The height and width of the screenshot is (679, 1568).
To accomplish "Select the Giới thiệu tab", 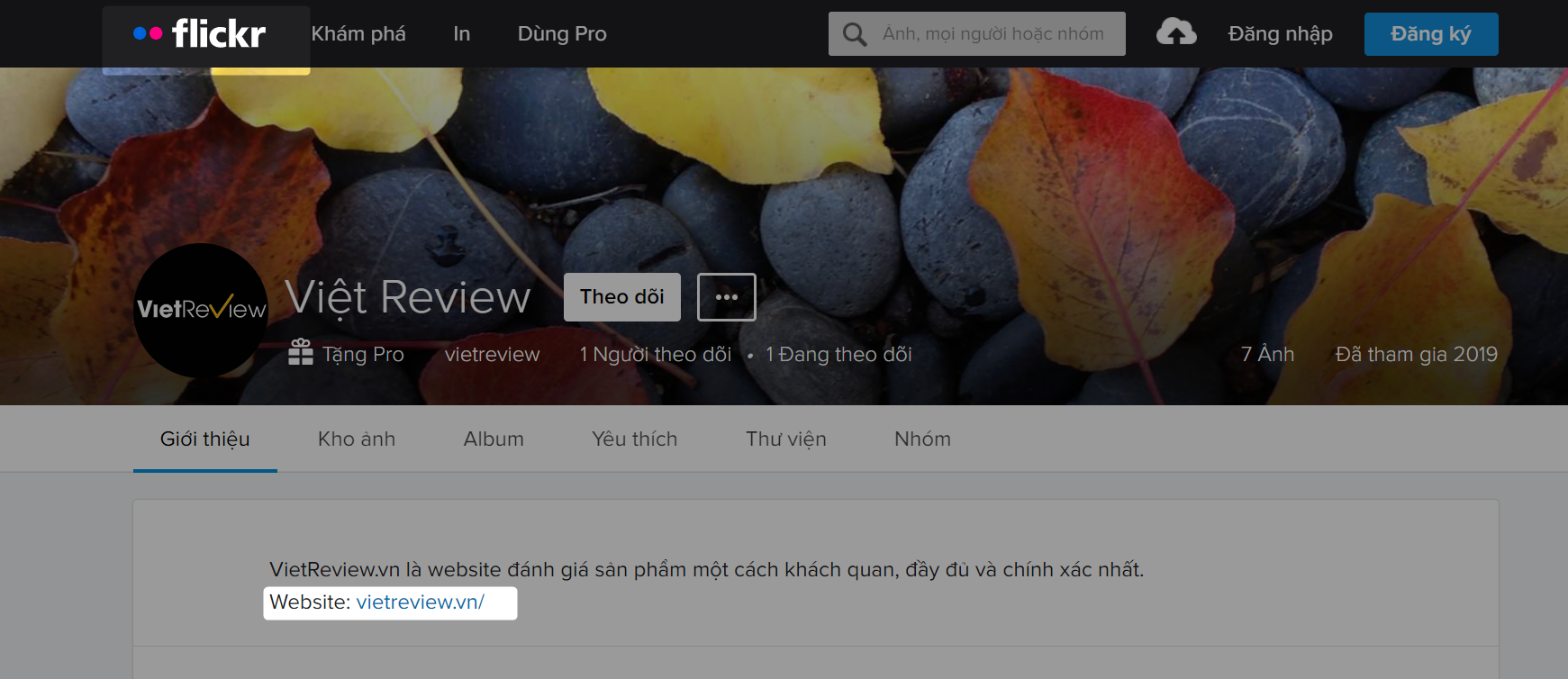I will (x=205, y=439).
